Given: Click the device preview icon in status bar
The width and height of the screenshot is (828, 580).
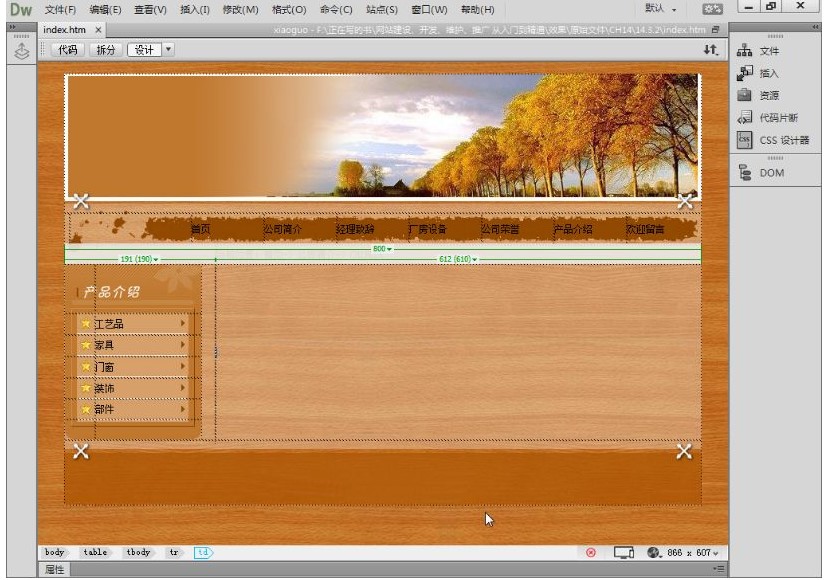Looking at the screenshot, I should [624, 552].
